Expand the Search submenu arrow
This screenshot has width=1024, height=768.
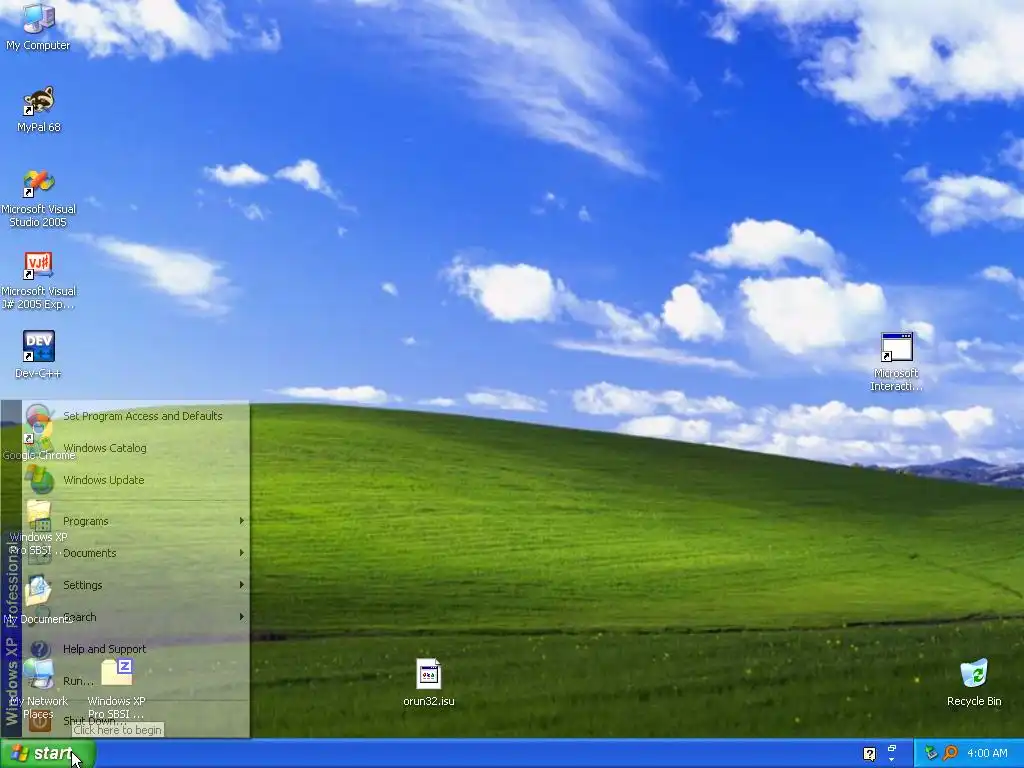242,616
